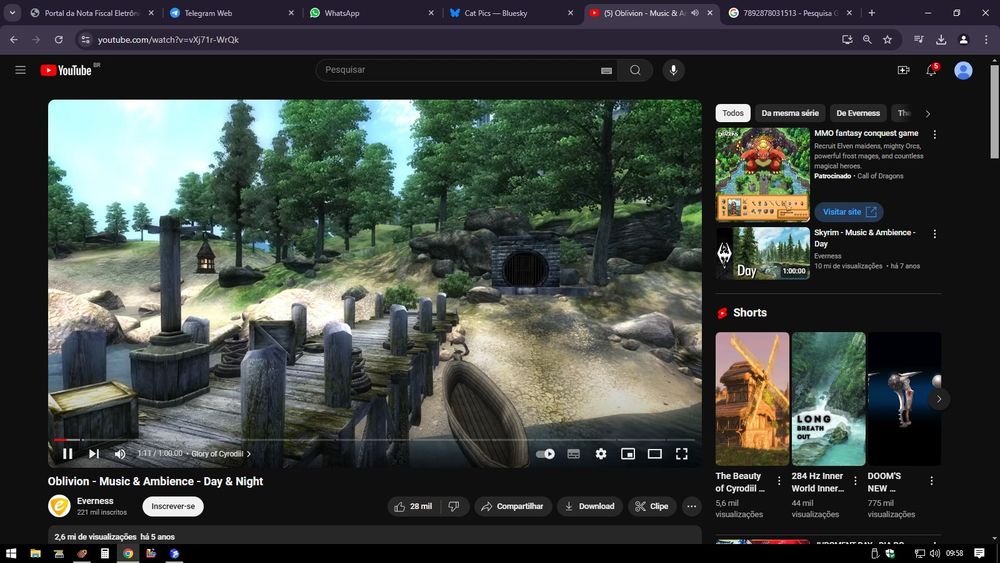Click the browser address bar URL

pos(168,40)
